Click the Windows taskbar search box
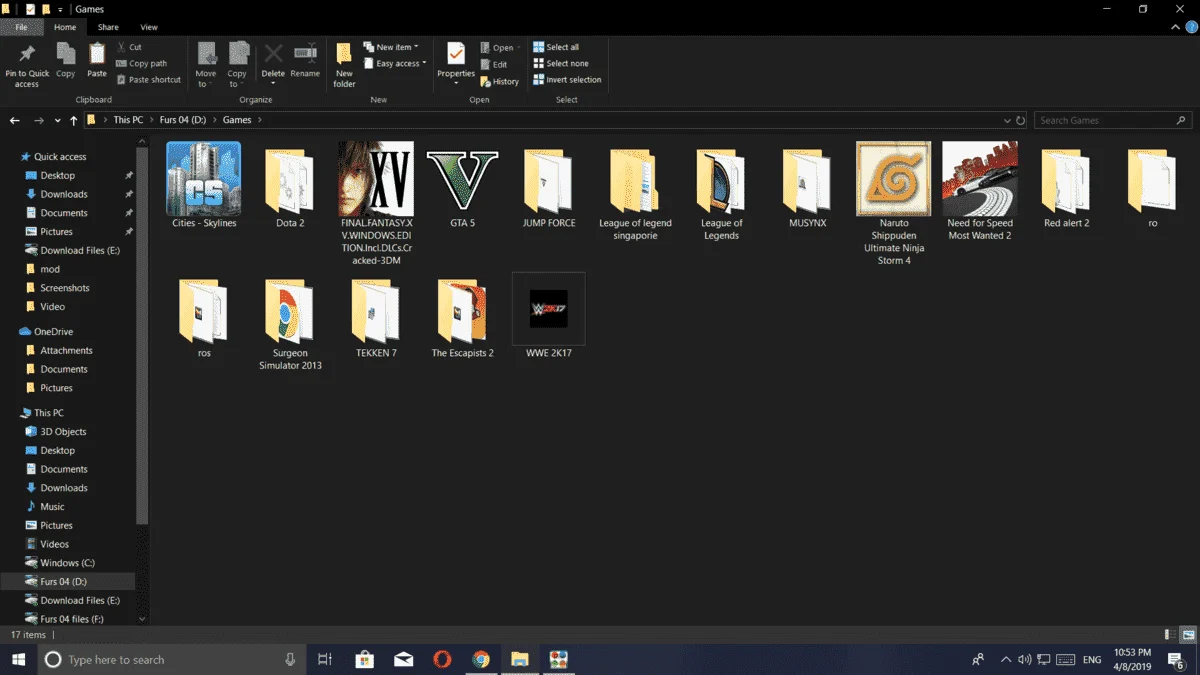 172,659
